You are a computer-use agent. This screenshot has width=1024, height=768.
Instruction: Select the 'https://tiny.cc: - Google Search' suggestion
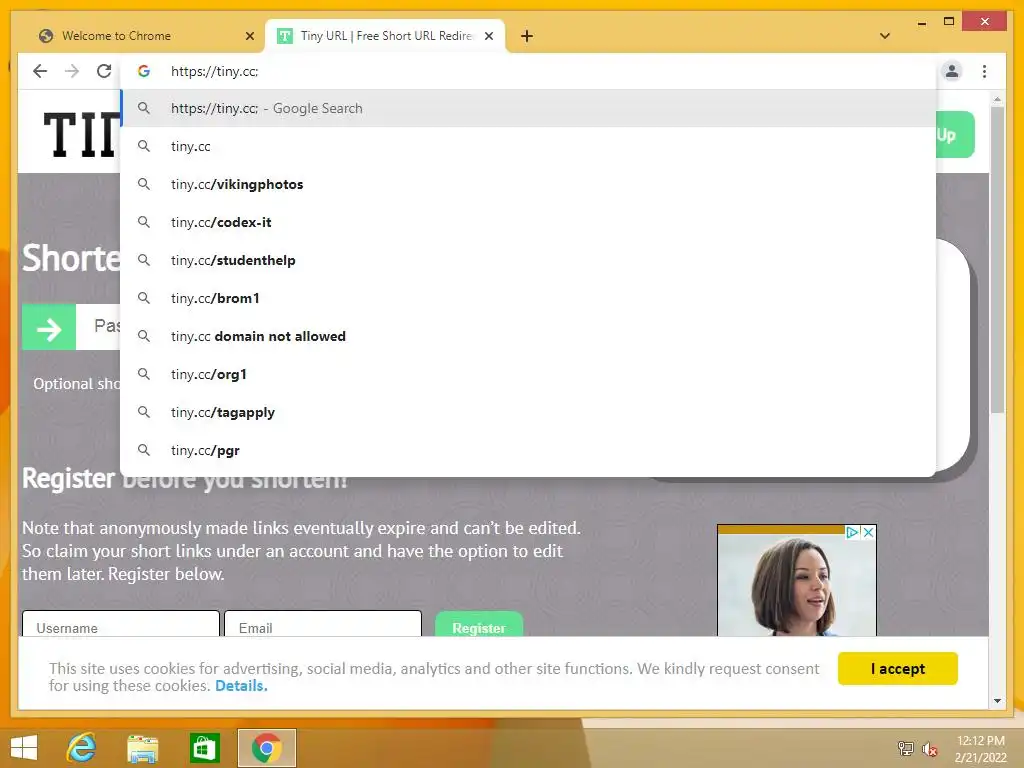(528, 108)
